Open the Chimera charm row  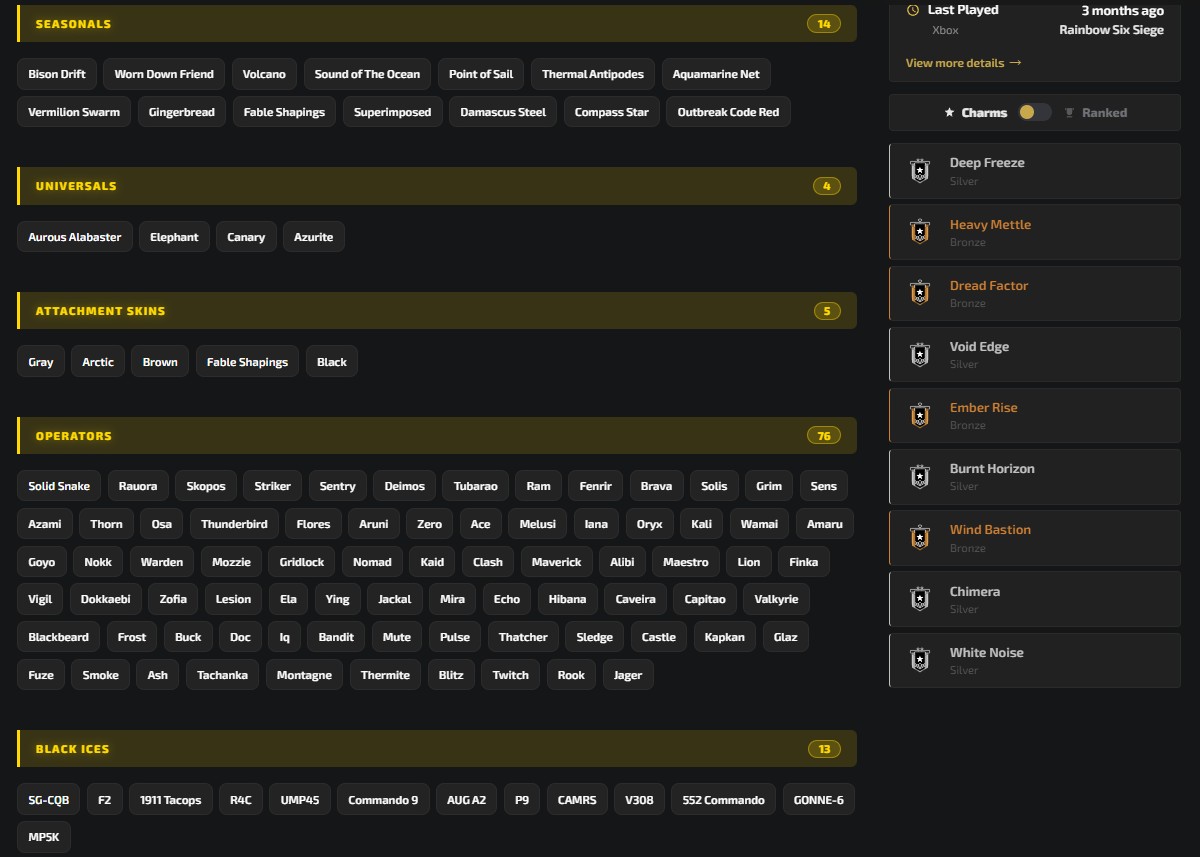[x=1035, y=600]
